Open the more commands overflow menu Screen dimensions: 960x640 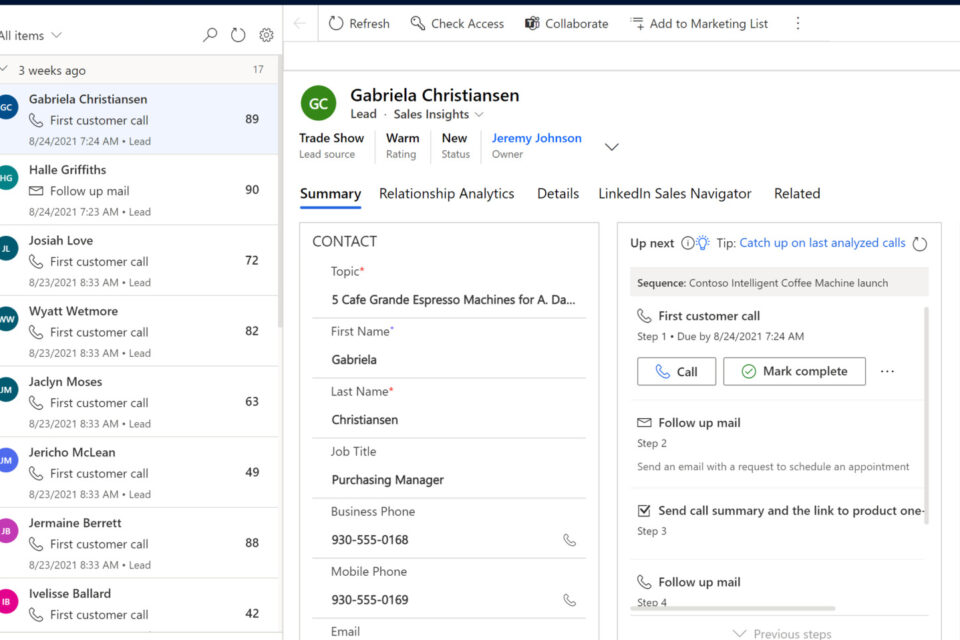click(797, 23)
